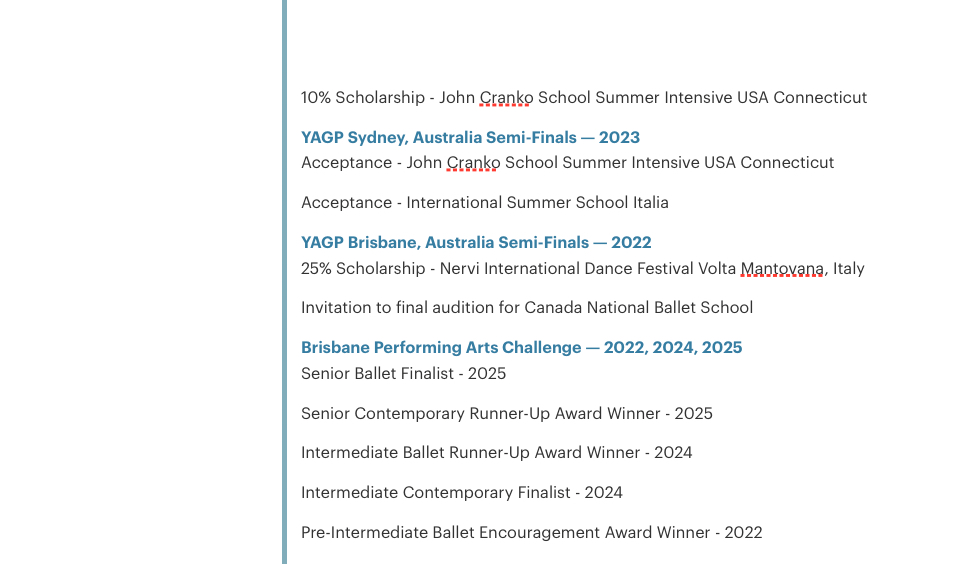Image resolution: width=960 pixels, height=564 pixels.
Task: Click the 'Pre-Intermediate Ballet Encouragement Award' line
Action: click(x=531, y=533)
